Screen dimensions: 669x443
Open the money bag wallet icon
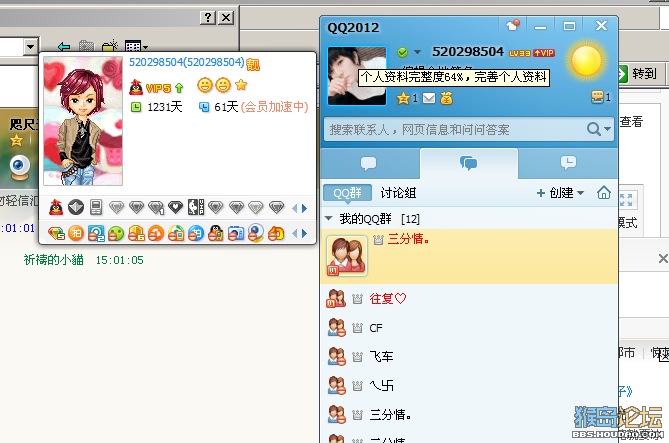click(446, 99)
